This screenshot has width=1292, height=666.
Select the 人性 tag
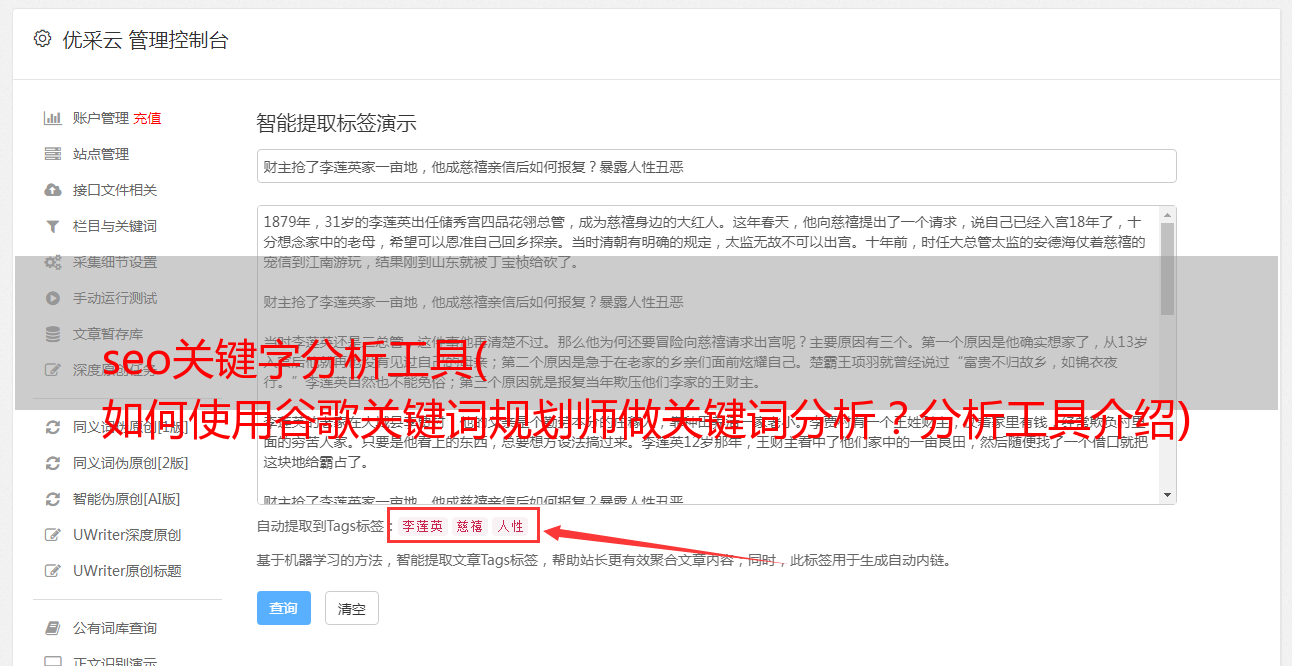point(510,526)
